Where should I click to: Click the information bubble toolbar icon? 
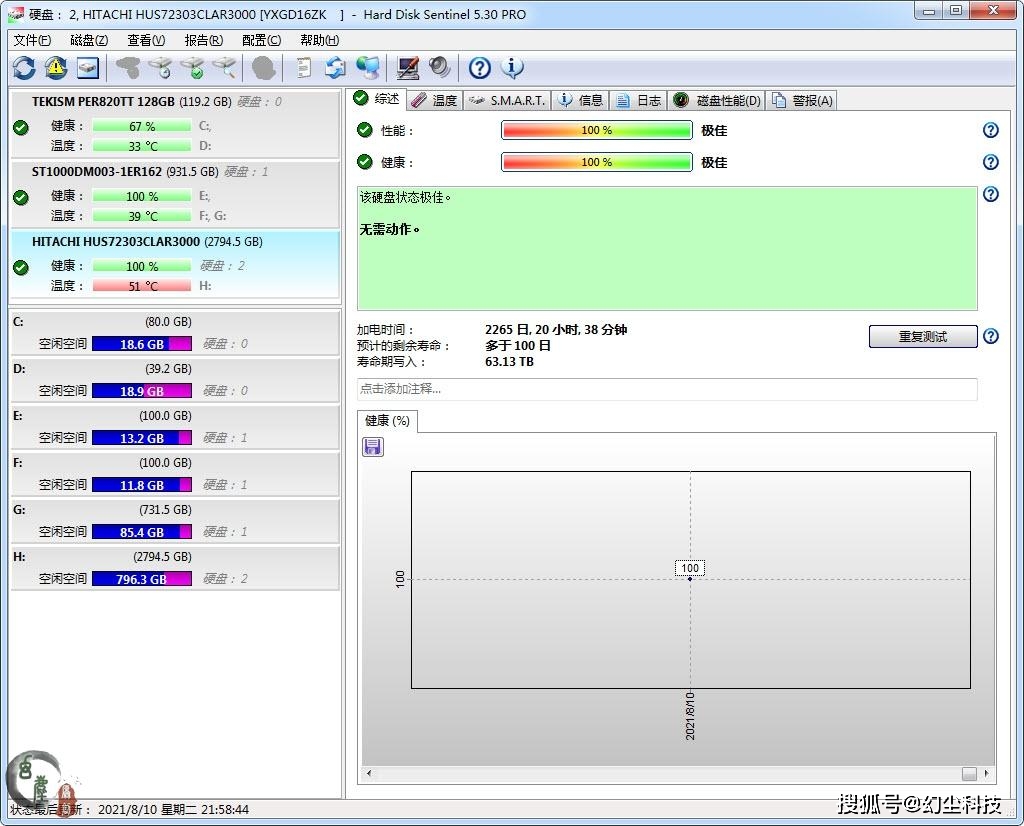(x=512, y=68)
